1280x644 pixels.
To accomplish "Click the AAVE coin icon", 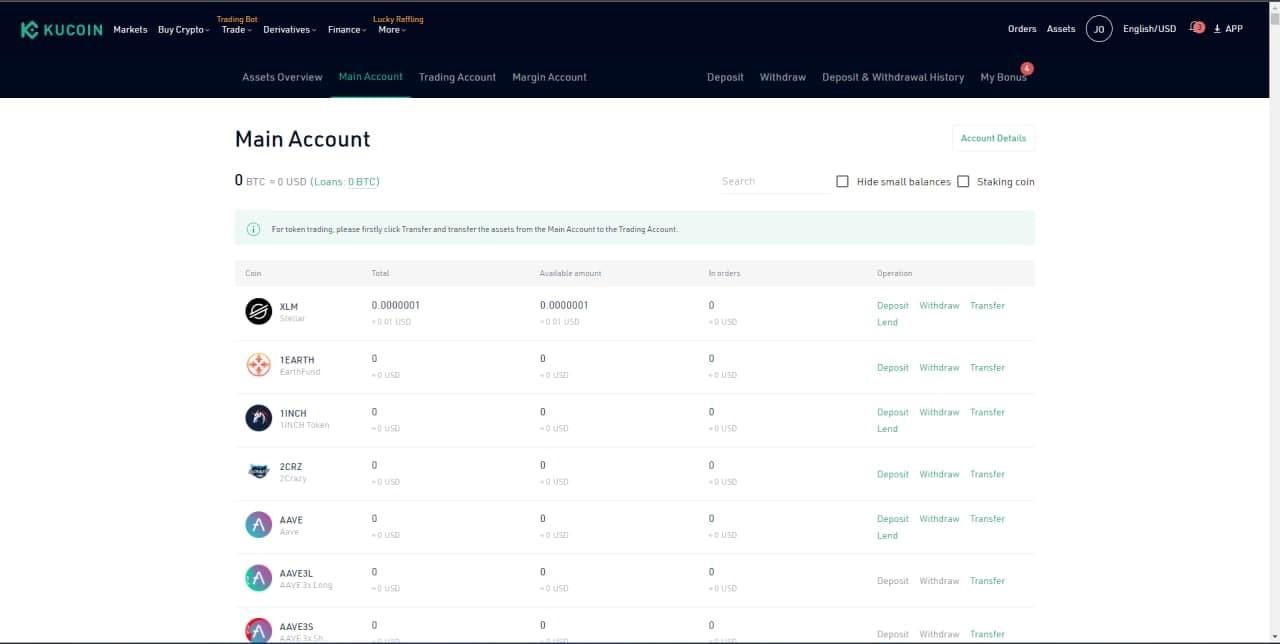I will (259, 525).
